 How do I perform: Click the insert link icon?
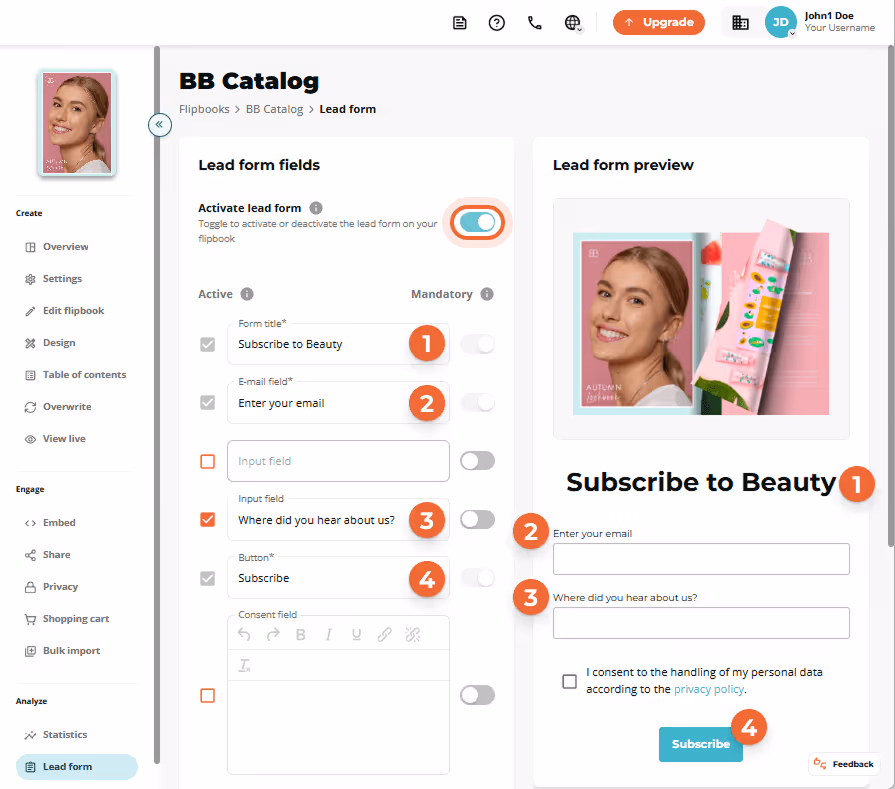pos(384,635)
